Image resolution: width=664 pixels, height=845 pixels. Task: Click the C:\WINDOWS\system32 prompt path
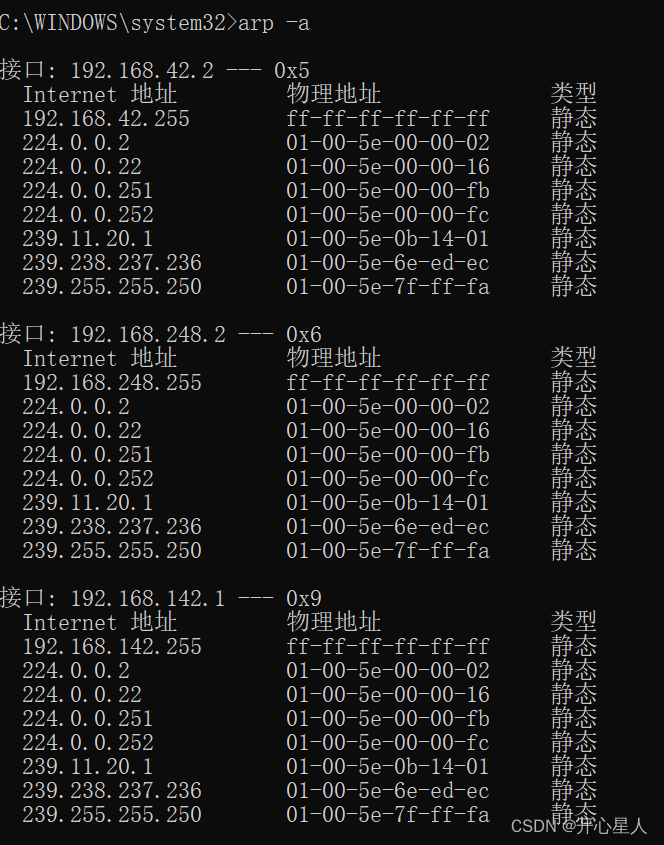click(x=115, y=23)
